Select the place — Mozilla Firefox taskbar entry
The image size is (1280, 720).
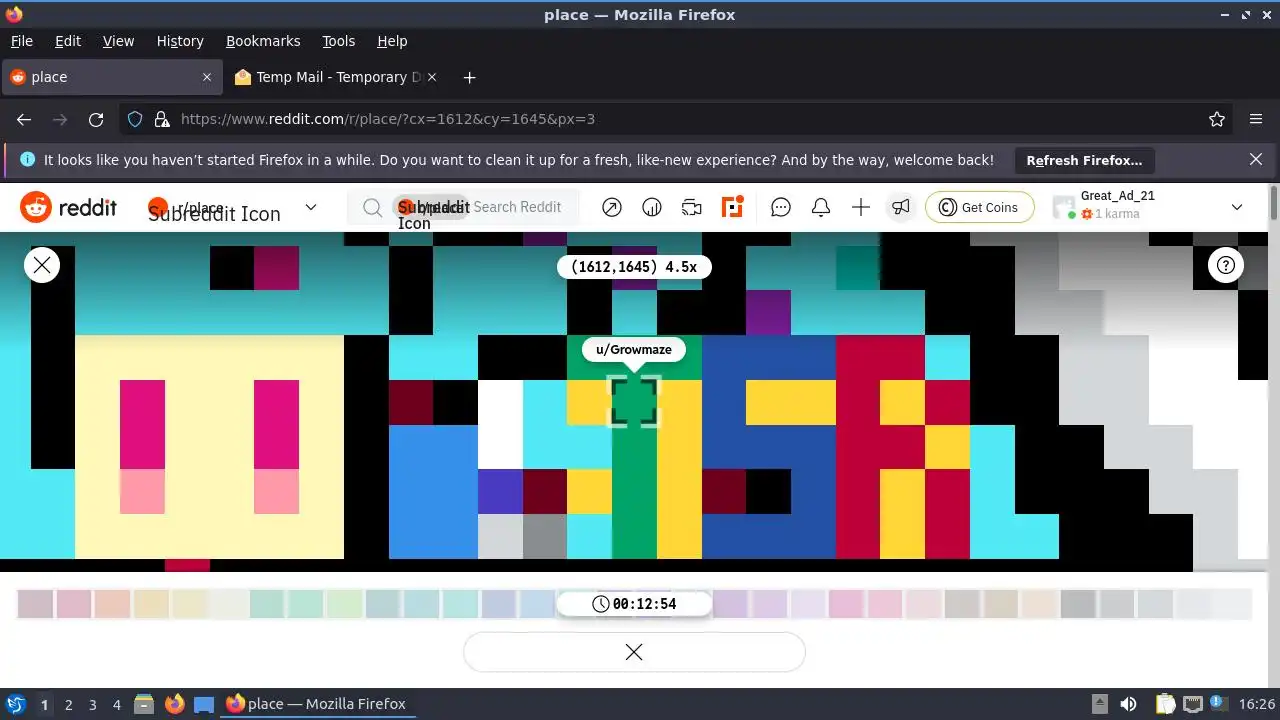[x=316, y=704]
